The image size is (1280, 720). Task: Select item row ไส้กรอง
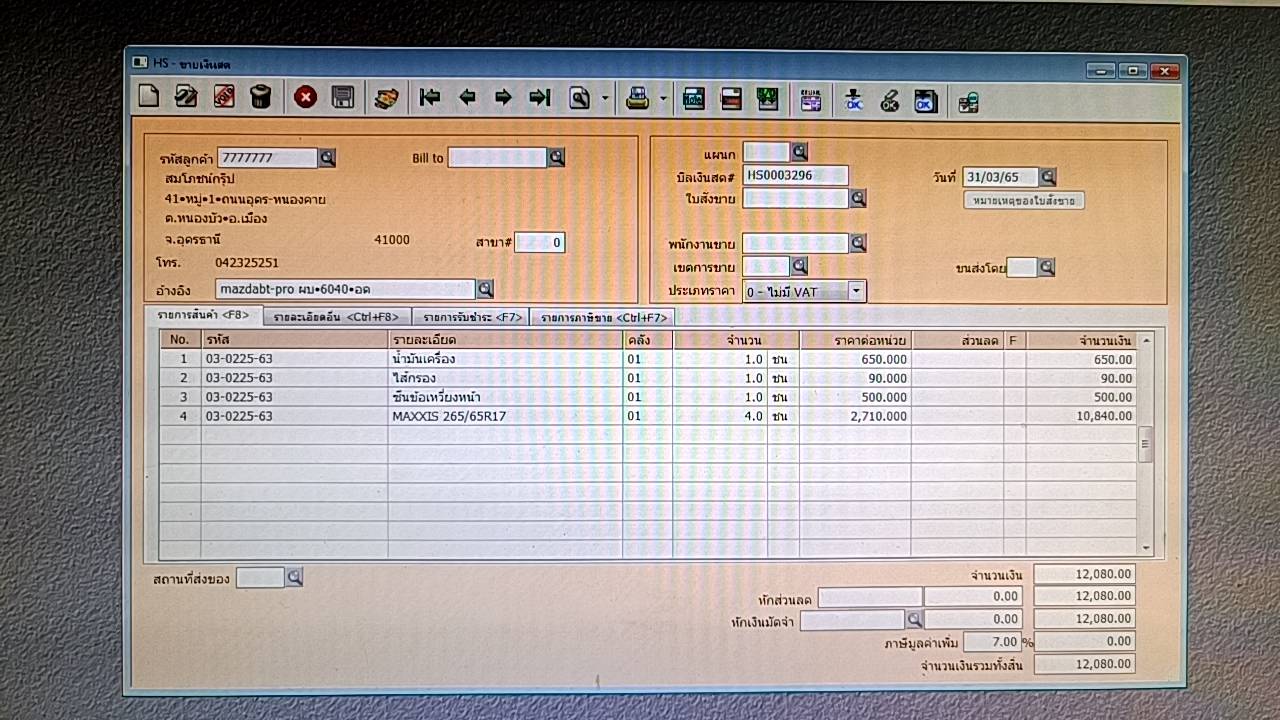(x=648, y=378)
